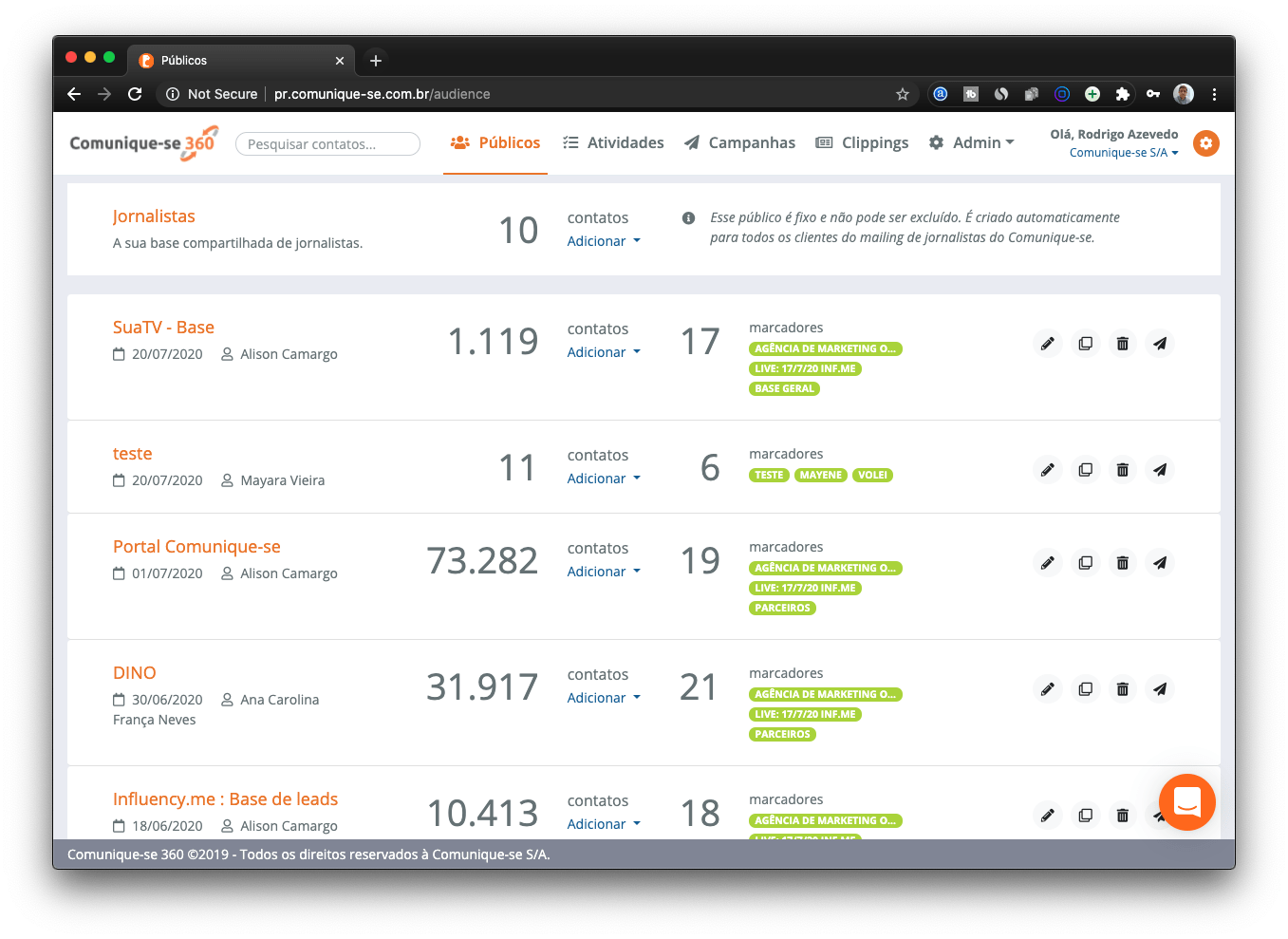Focus the Pesquisar contatos search field
1288x939 pixels.
point(327,144)
